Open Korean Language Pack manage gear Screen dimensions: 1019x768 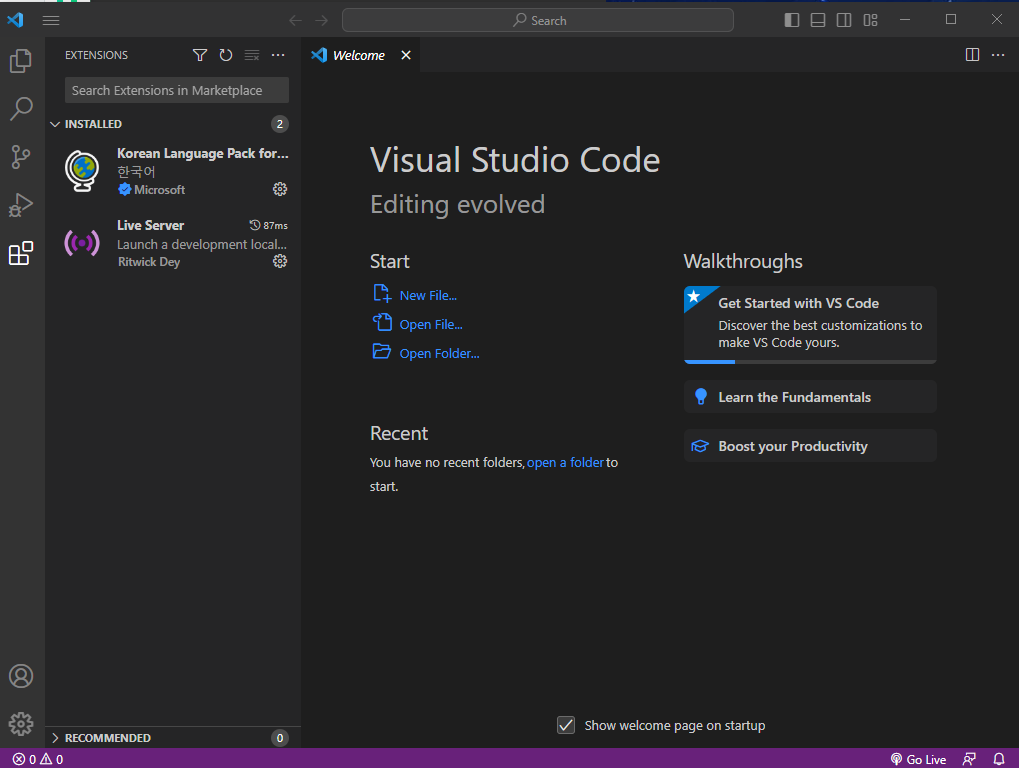click(280, 189)
